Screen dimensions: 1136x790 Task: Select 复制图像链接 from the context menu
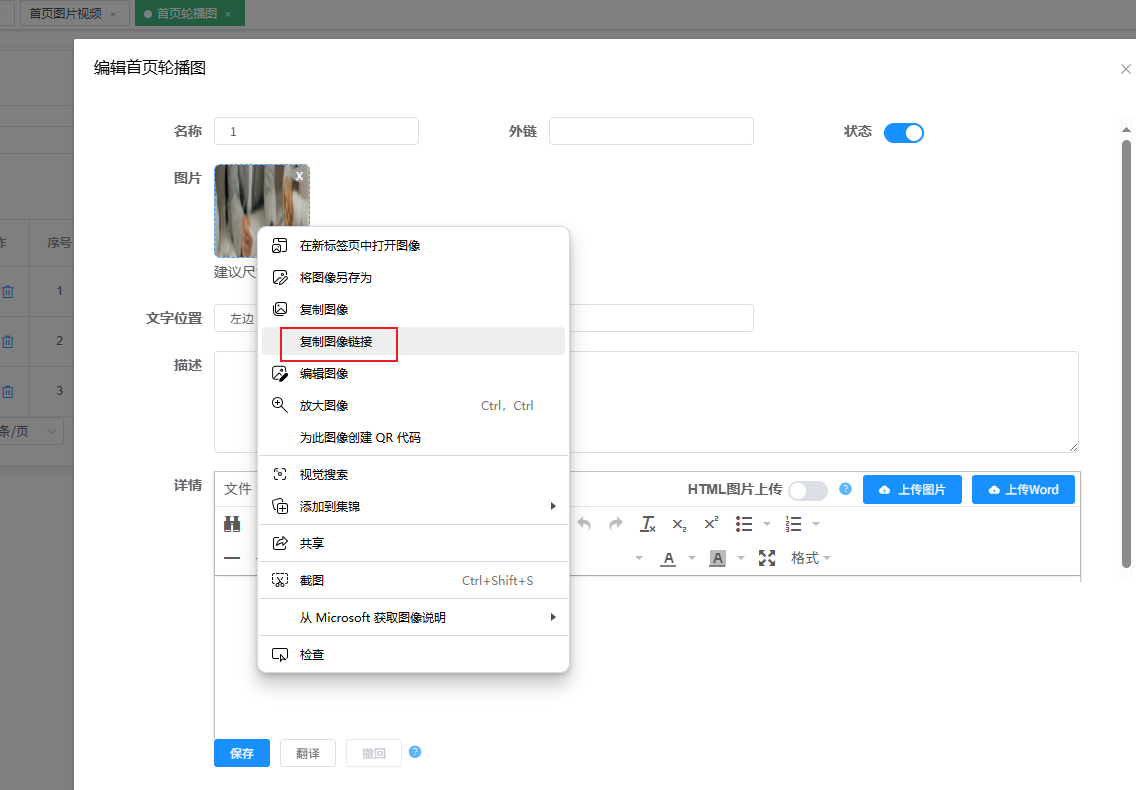tap(336, 342)
